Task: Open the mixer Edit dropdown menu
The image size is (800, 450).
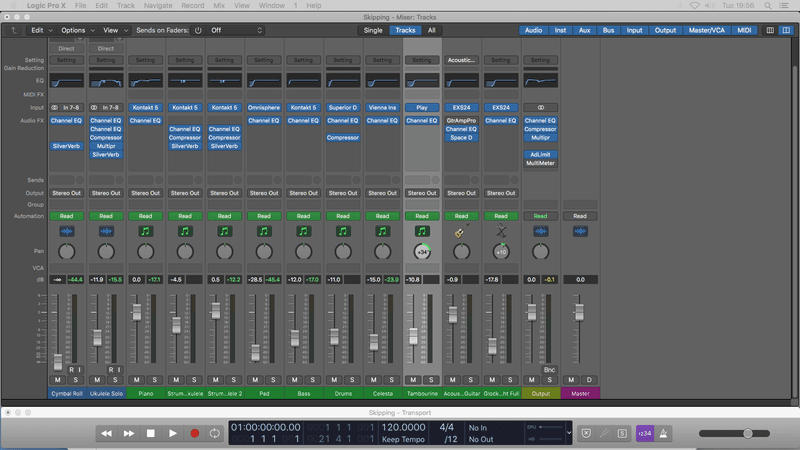Action: pyautogui.click(x=41, y=30)
